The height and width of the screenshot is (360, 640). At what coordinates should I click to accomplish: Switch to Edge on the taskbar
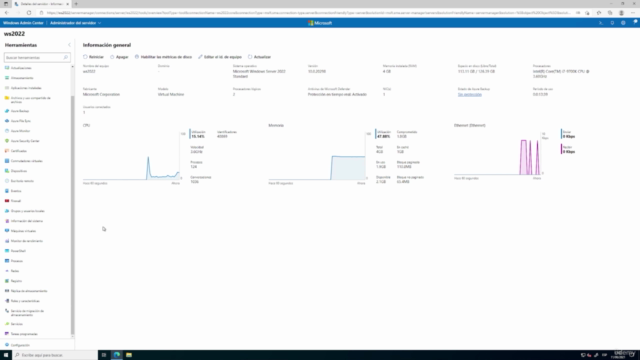117,355
